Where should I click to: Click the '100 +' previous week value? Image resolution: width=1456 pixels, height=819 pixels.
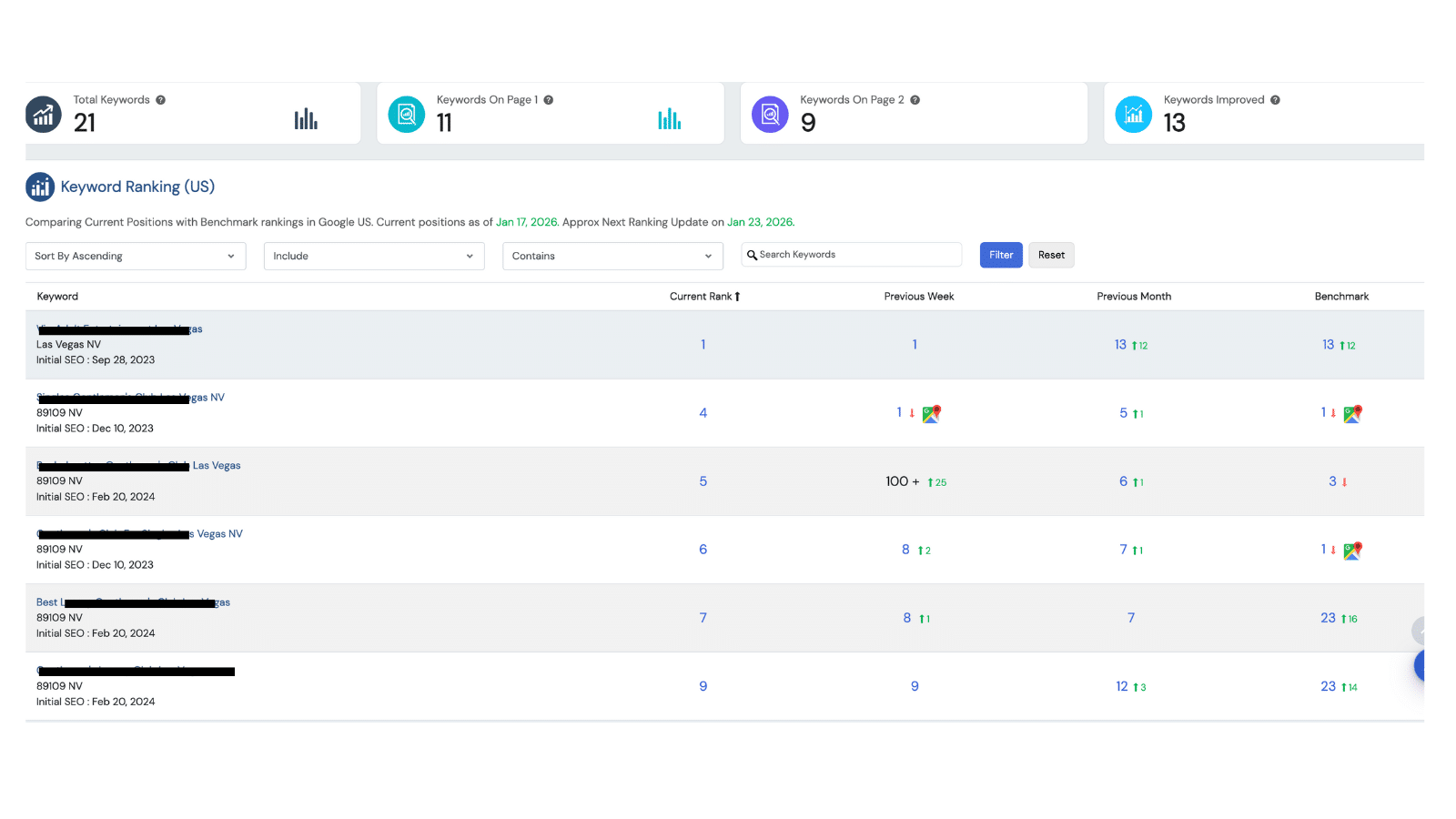[x=902, y=481]
